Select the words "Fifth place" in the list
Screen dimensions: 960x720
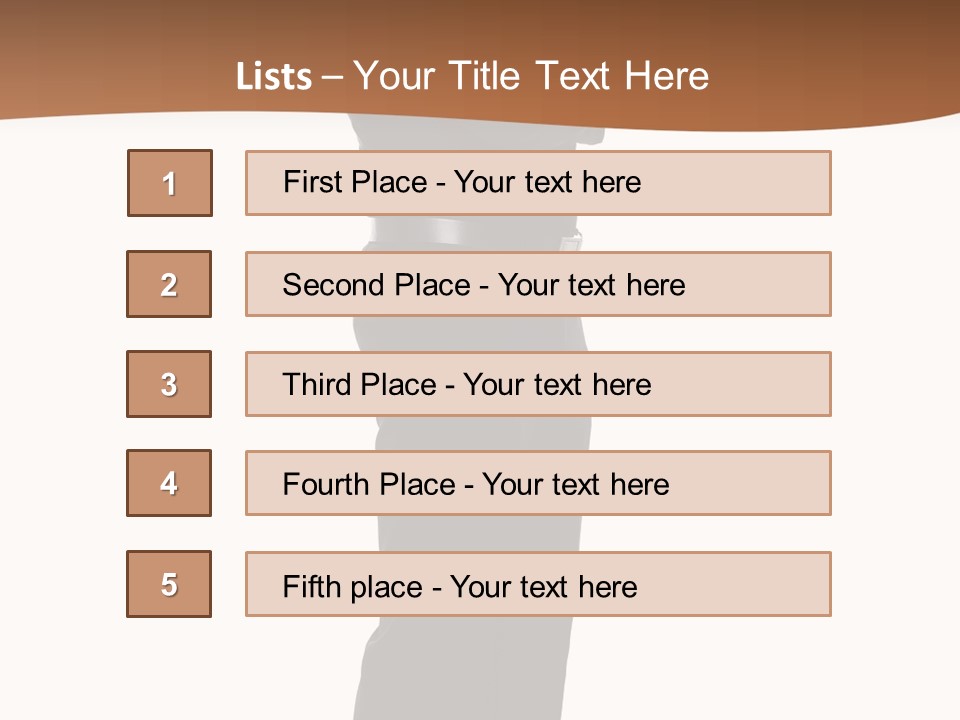(x=352, y=586)
